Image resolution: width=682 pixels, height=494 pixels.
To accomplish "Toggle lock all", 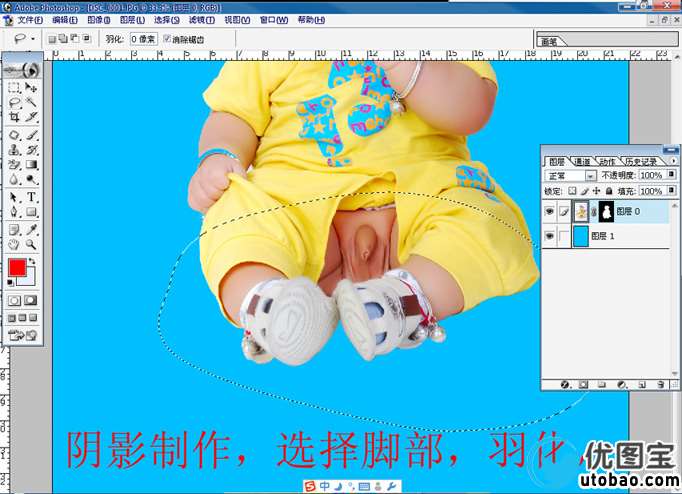I will pos(609,191).
